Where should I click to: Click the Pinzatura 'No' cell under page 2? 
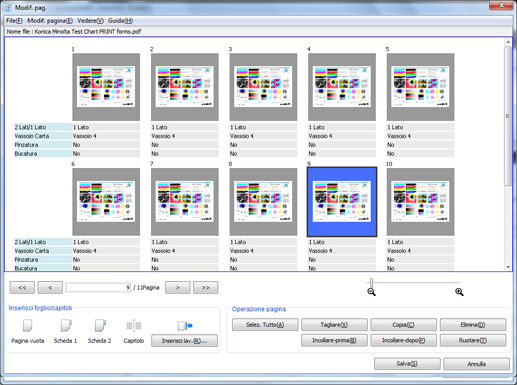coord(185,145)
